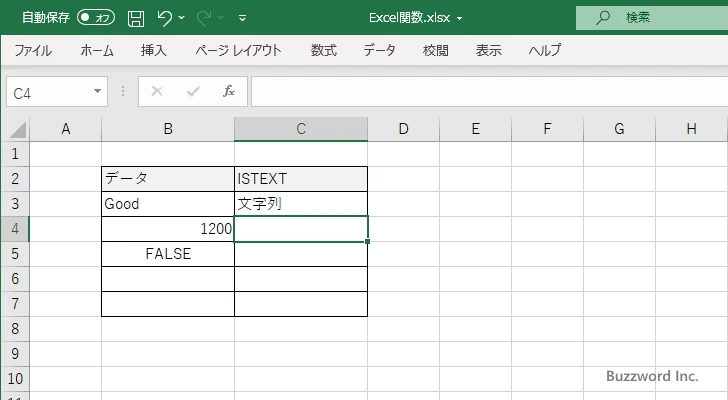This screenshot has width=728, height=400.
Task: Click cell containing データ
Action: 168,179
